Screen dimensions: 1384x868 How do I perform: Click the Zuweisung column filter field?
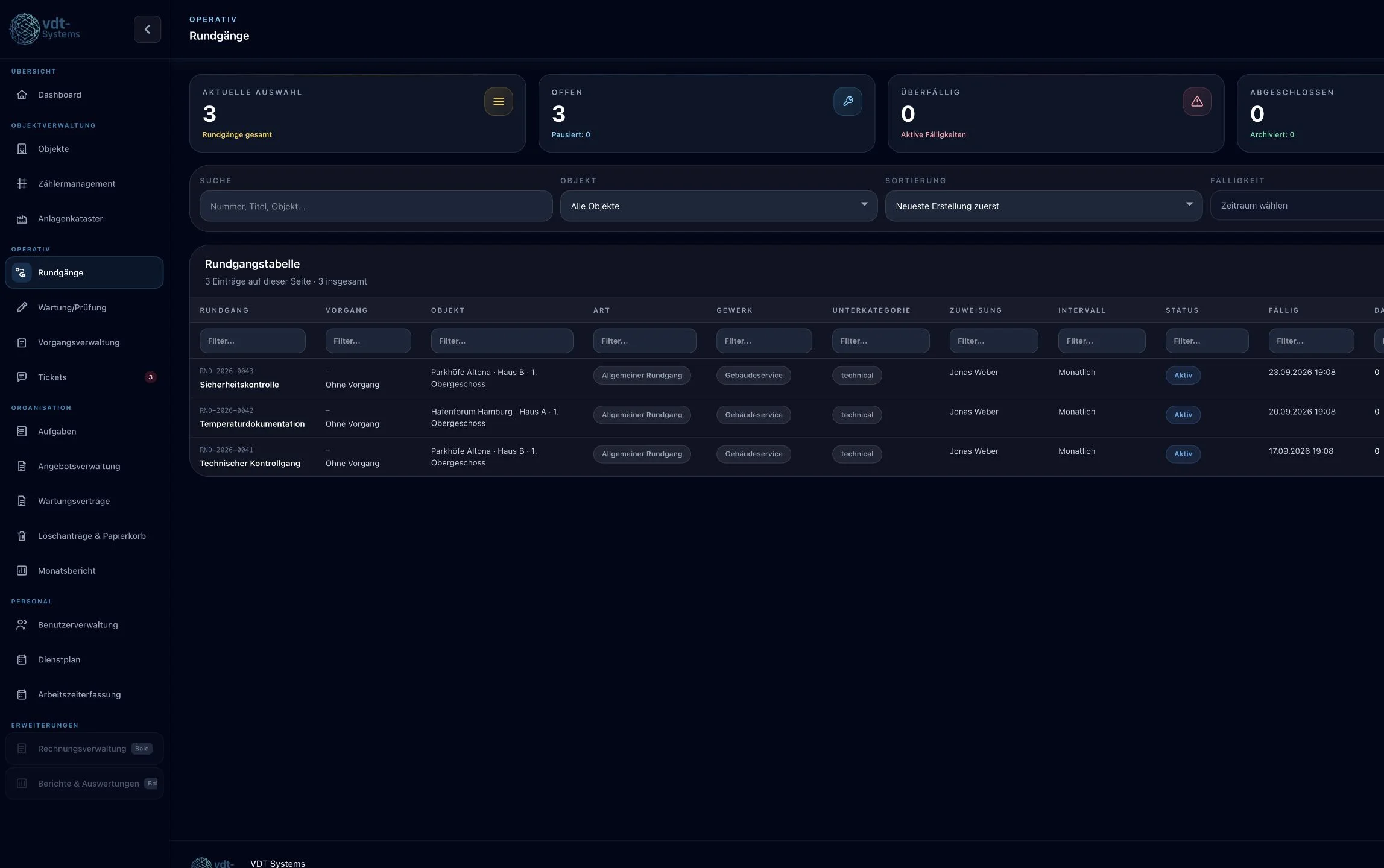[993, 341]
